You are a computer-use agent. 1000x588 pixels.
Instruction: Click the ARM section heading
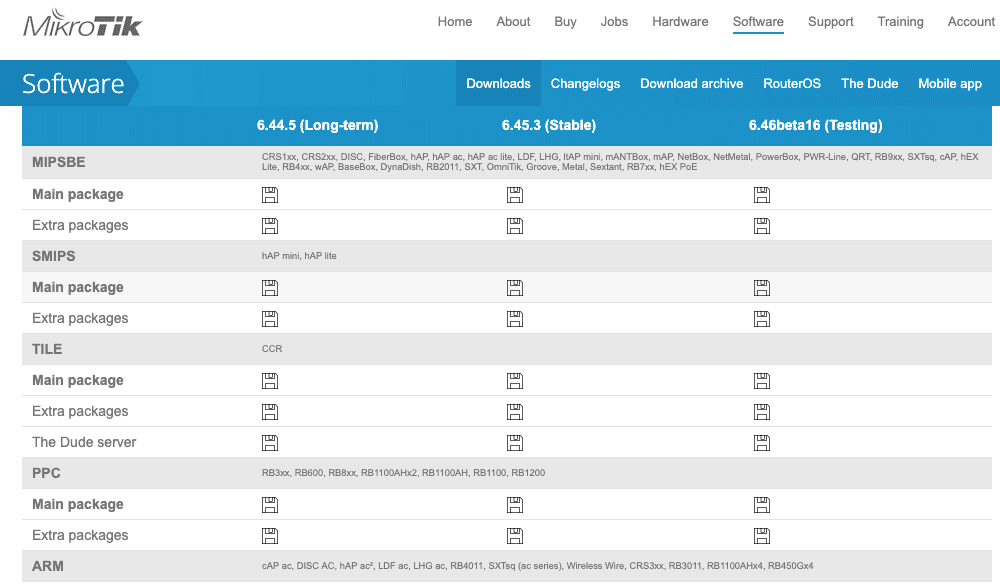pos(48,566)
